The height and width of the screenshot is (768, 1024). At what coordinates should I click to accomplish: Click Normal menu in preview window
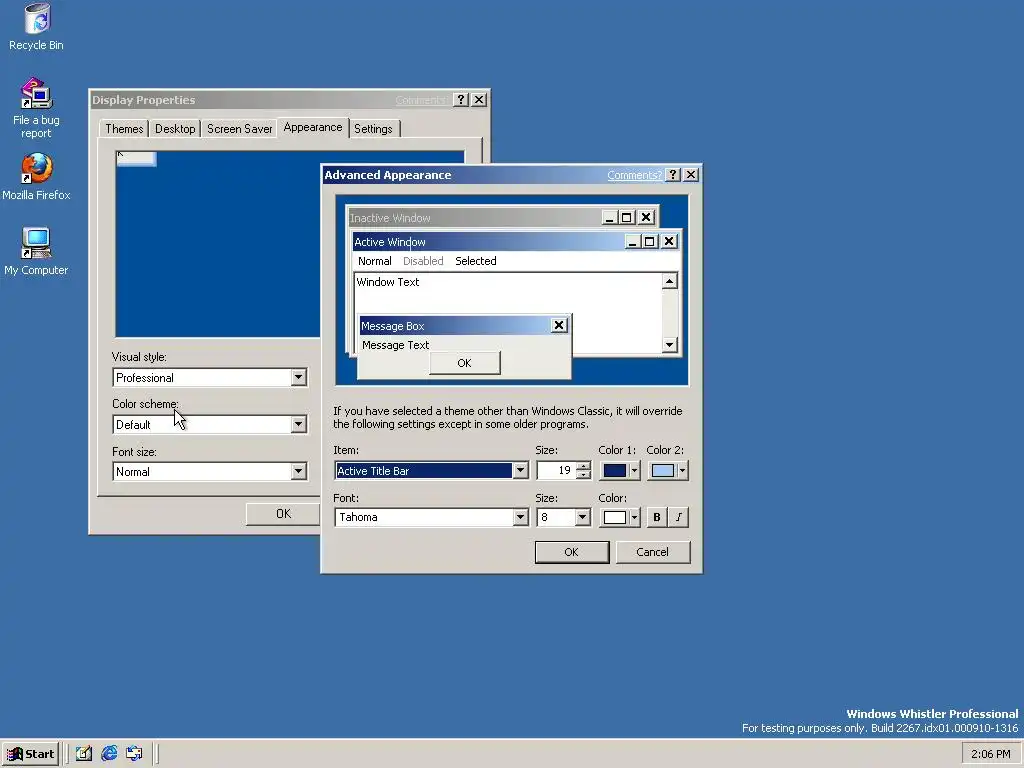[x=375, y=261]
